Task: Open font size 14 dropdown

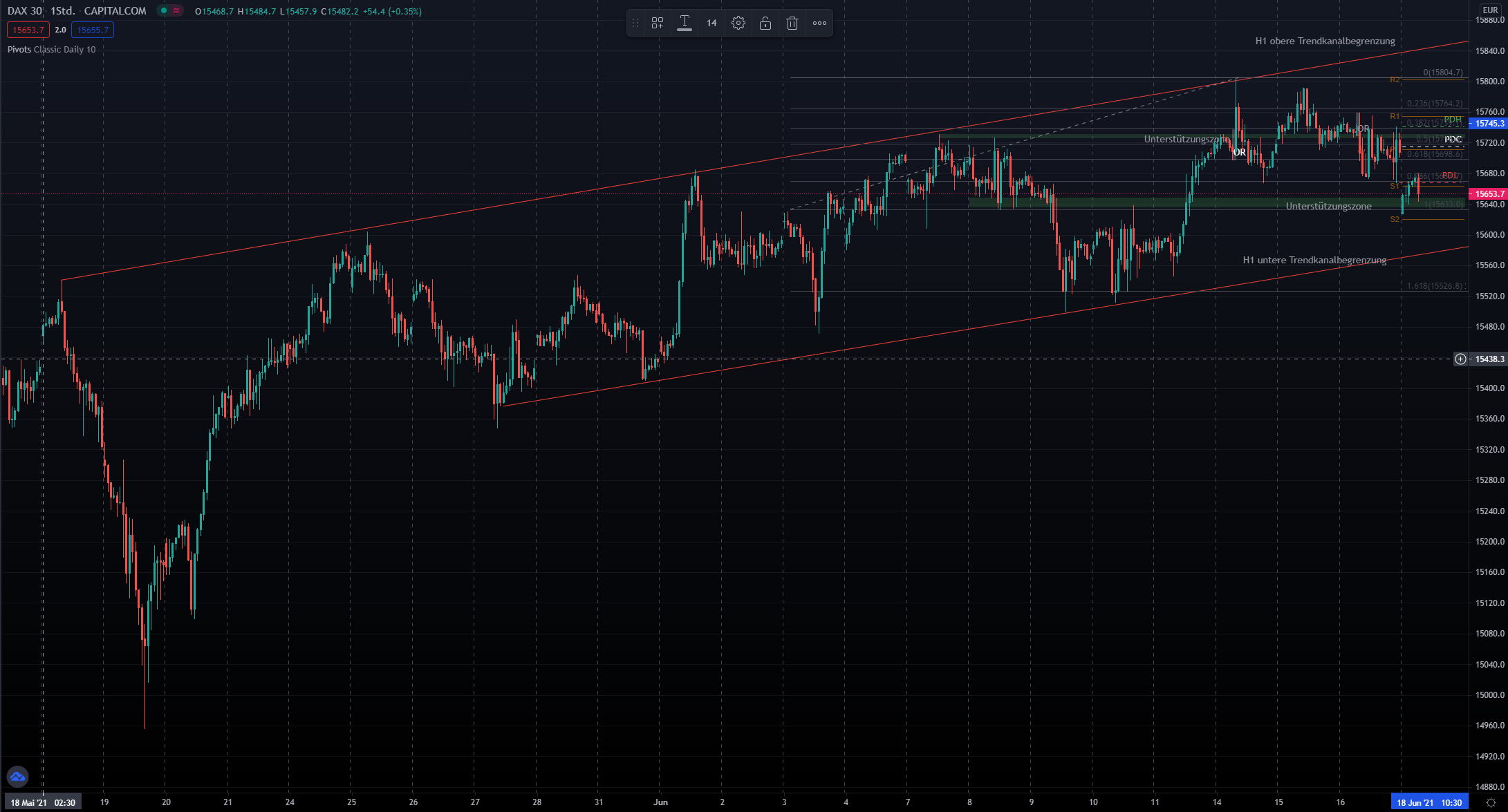Action: (x=711, y=23)
